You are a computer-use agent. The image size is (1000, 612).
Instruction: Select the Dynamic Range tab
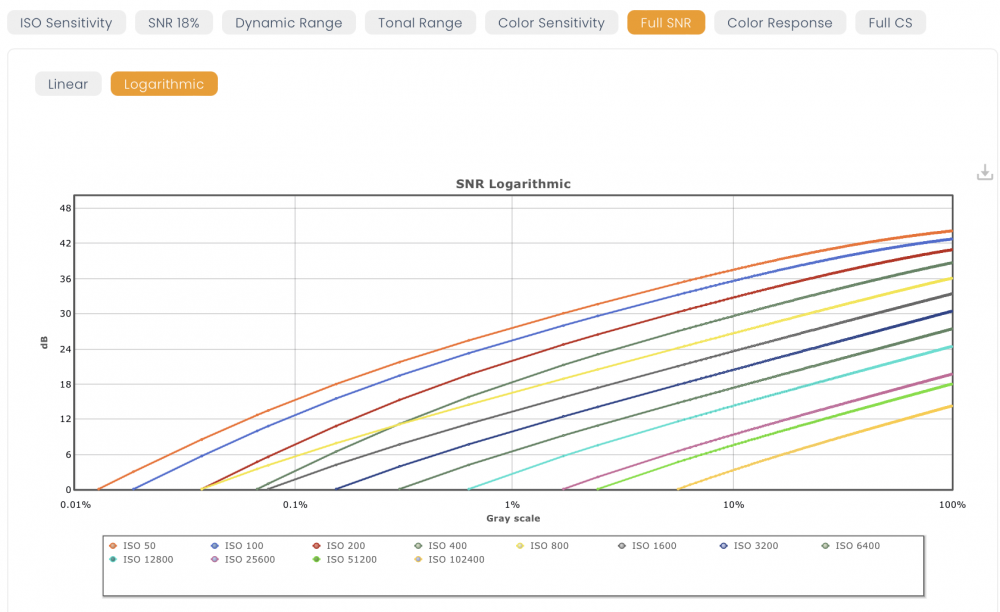pyautogui.click(x=288, y=23)
